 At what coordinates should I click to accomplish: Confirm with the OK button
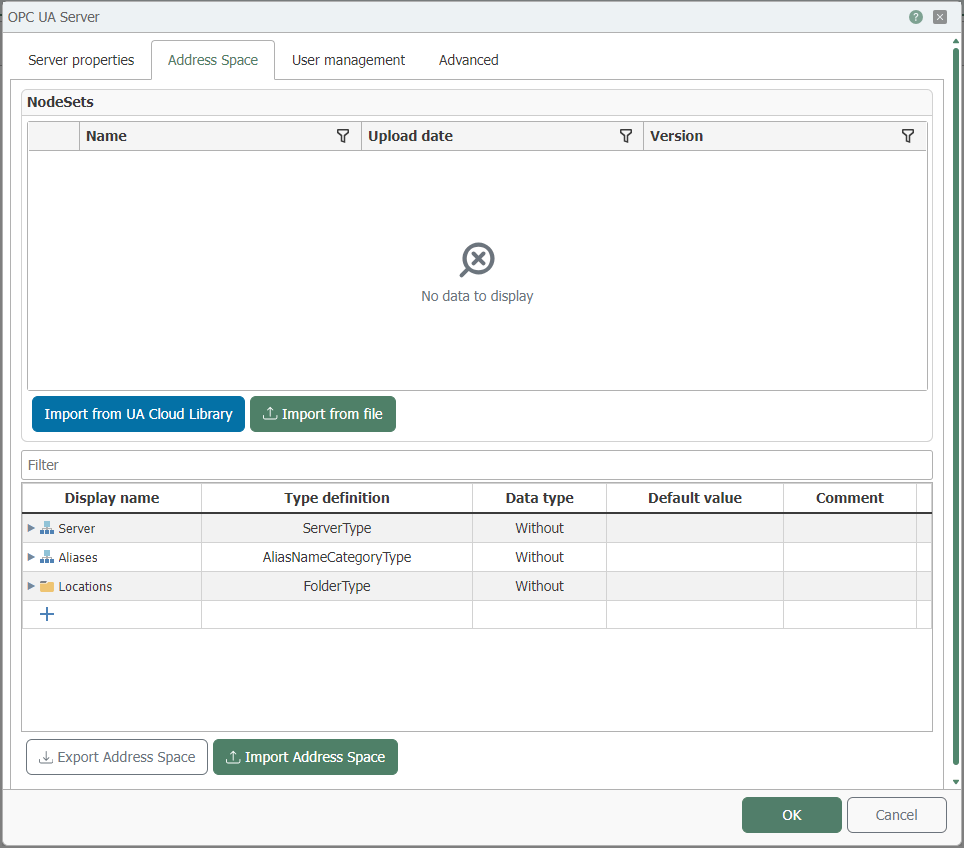coord(791,815)
